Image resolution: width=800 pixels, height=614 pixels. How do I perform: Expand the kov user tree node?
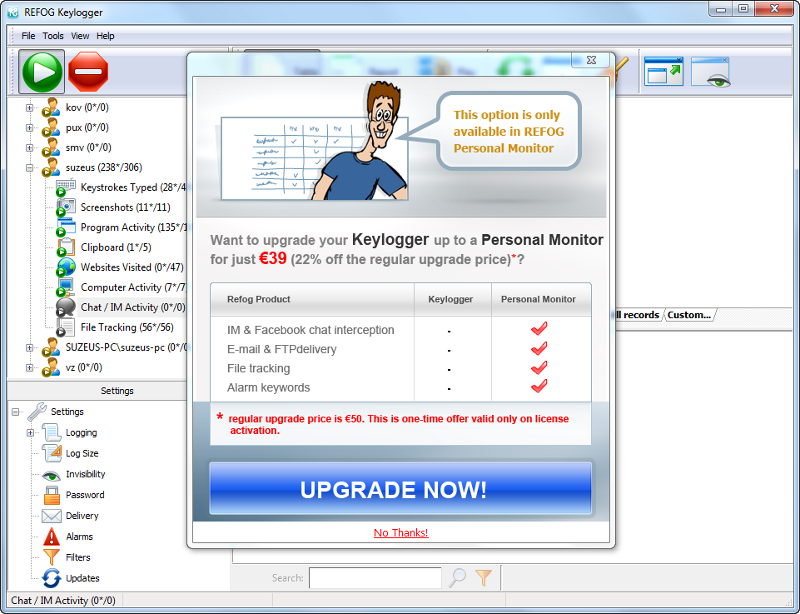pos(29,107)
